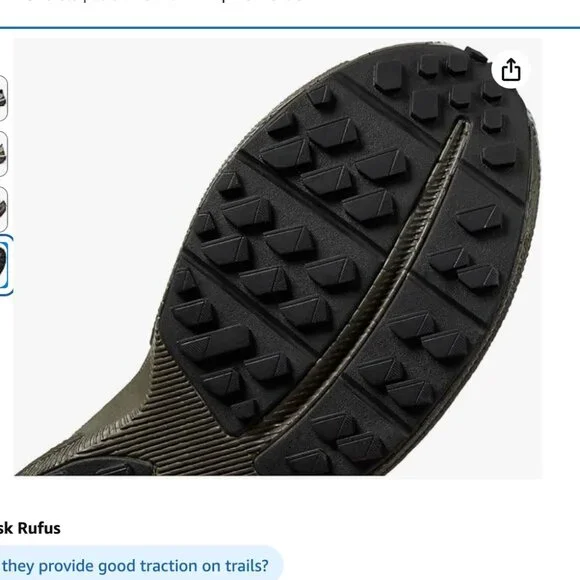Image resolution: width=580 pixels, height=580 pixels.
Task: Ask Rufus about good traction on trails
Action: (x=141, y=566)
